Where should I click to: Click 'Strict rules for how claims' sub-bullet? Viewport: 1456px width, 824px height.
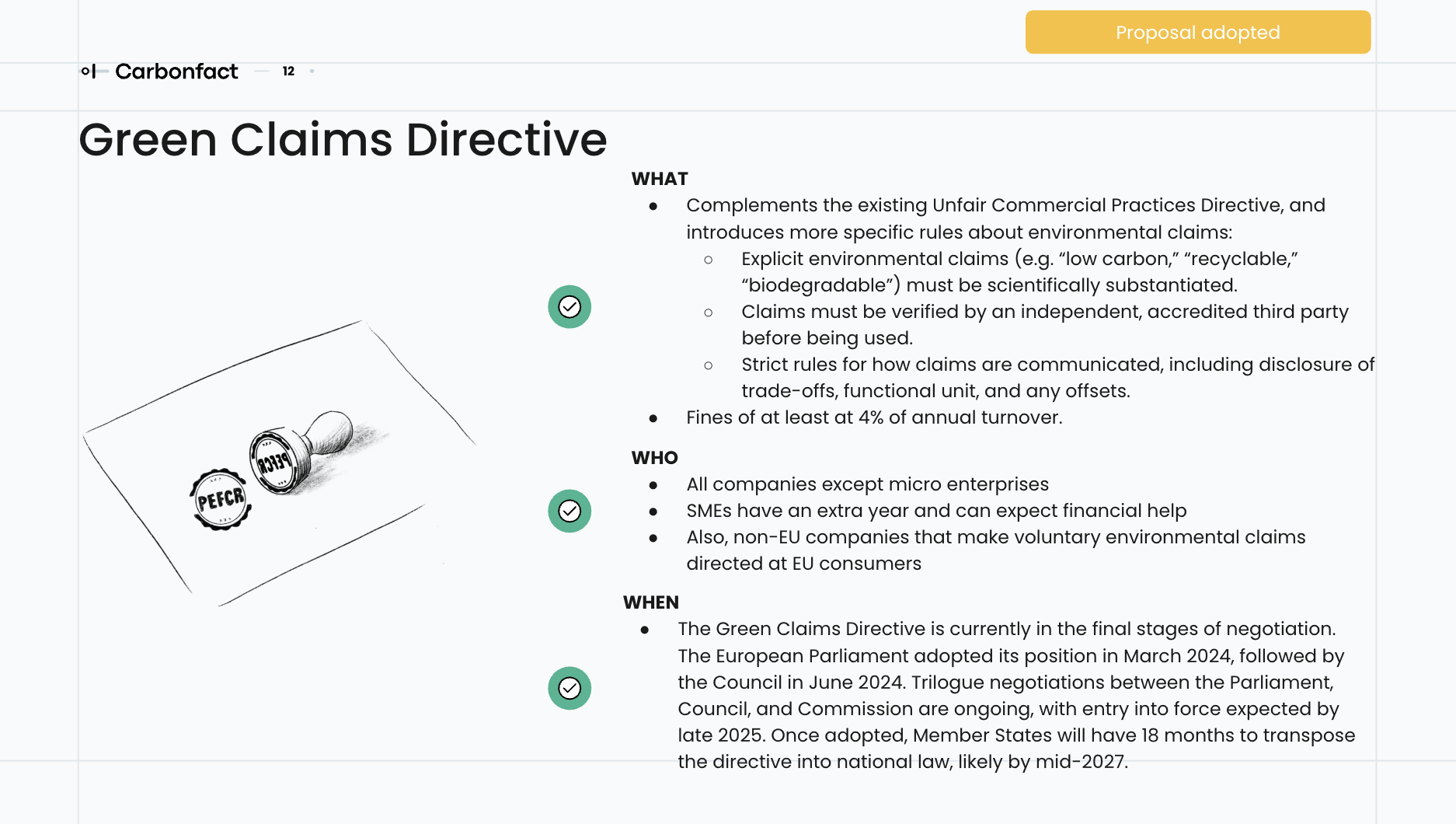1058,378
